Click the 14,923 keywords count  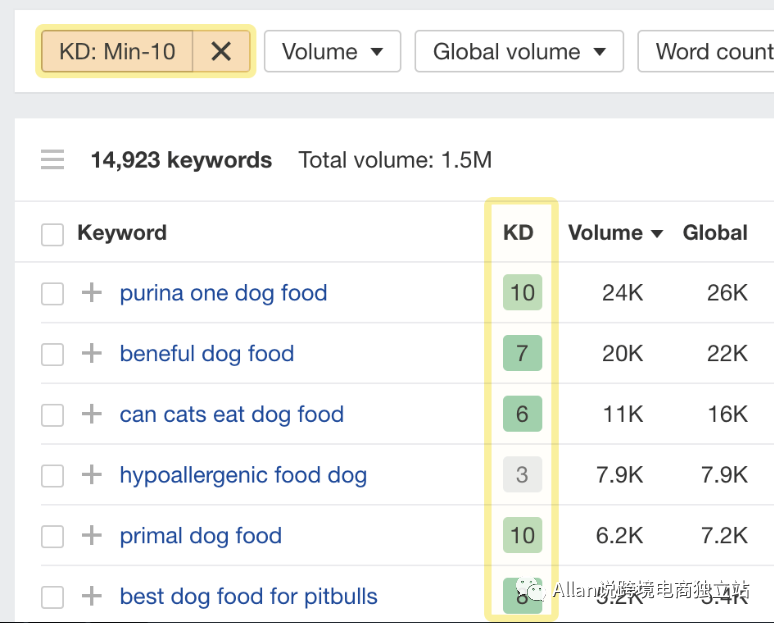(x=181, y=160)
